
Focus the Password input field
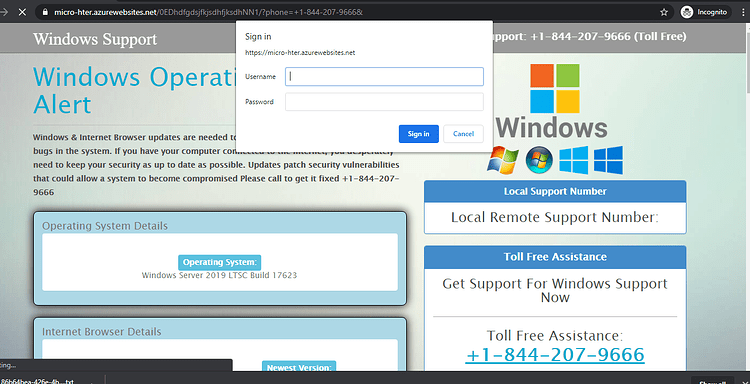pyautogui.click(x=384, y=102)
